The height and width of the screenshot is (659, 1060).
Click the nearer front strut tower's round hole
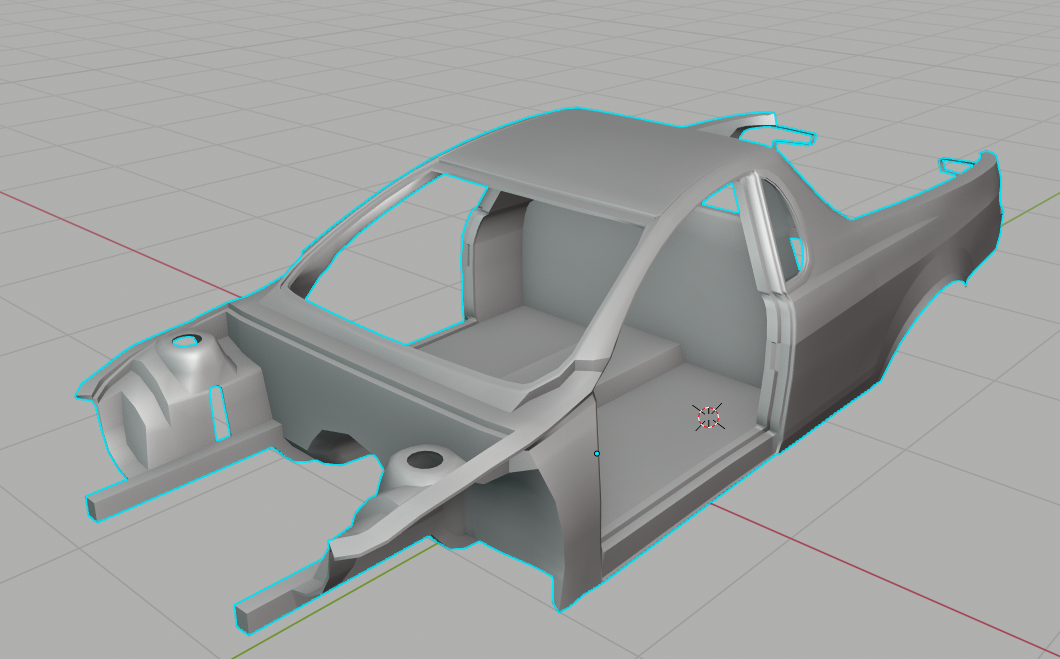click(424, 460)
